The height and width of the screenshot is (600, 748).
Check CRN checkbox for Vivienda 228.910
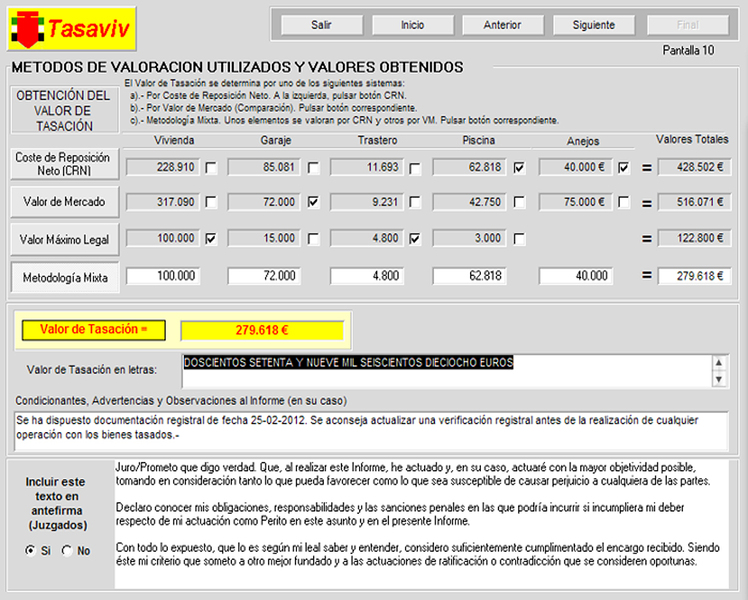211,168
